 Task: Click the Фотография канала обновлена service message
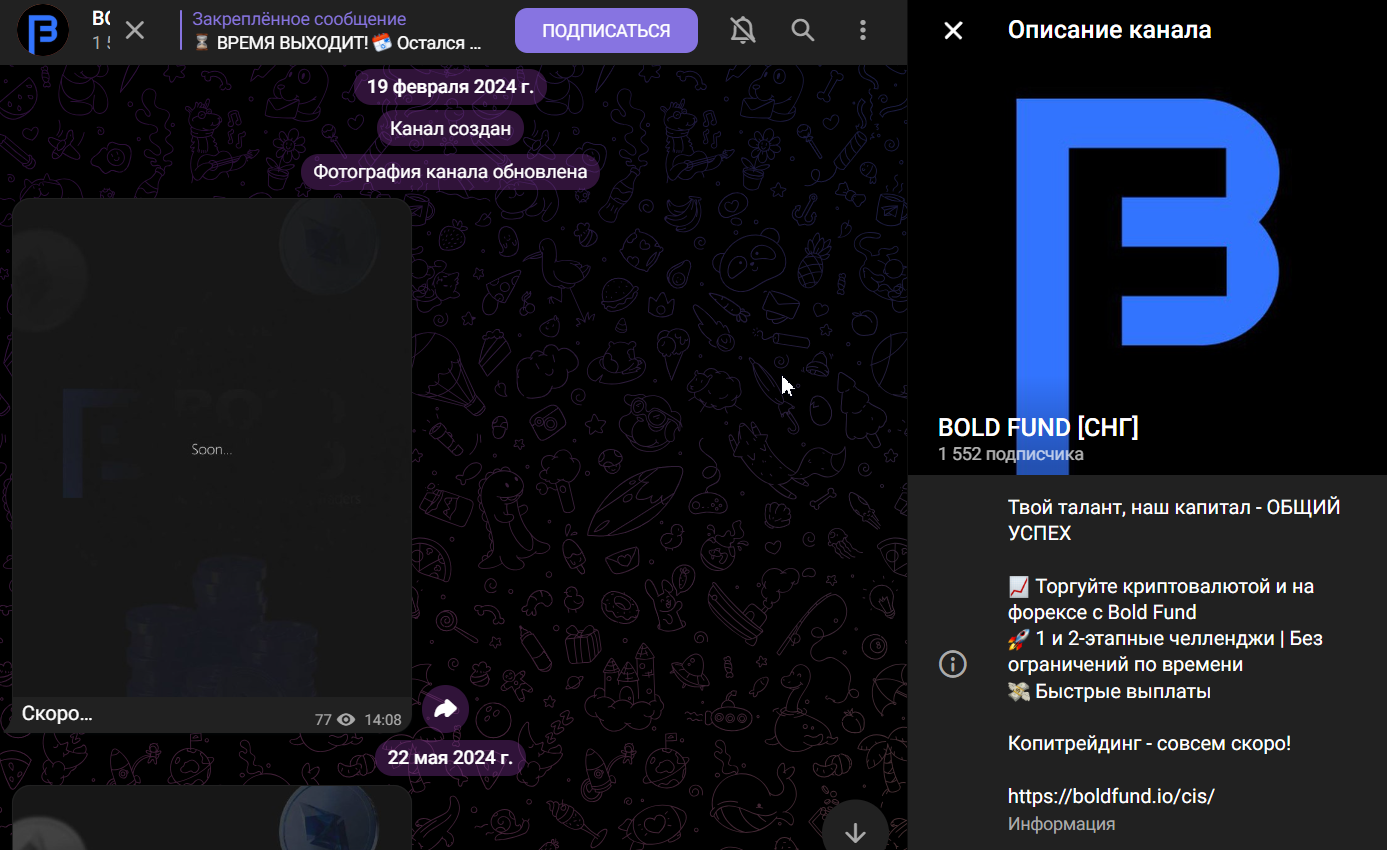pyautogui.click(x=450, y=171)
